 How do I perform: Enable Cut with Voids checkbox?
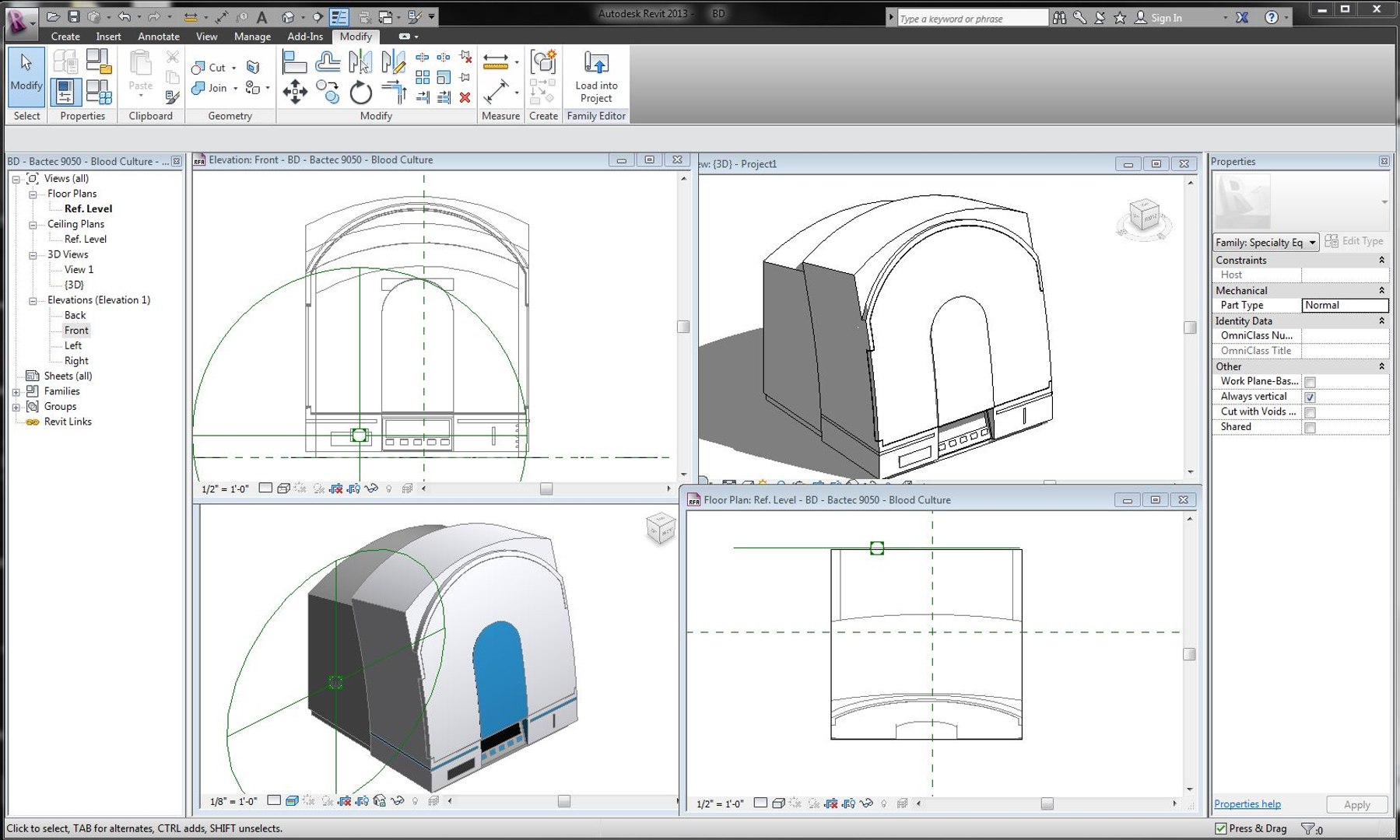click(x=1310, y=412)
